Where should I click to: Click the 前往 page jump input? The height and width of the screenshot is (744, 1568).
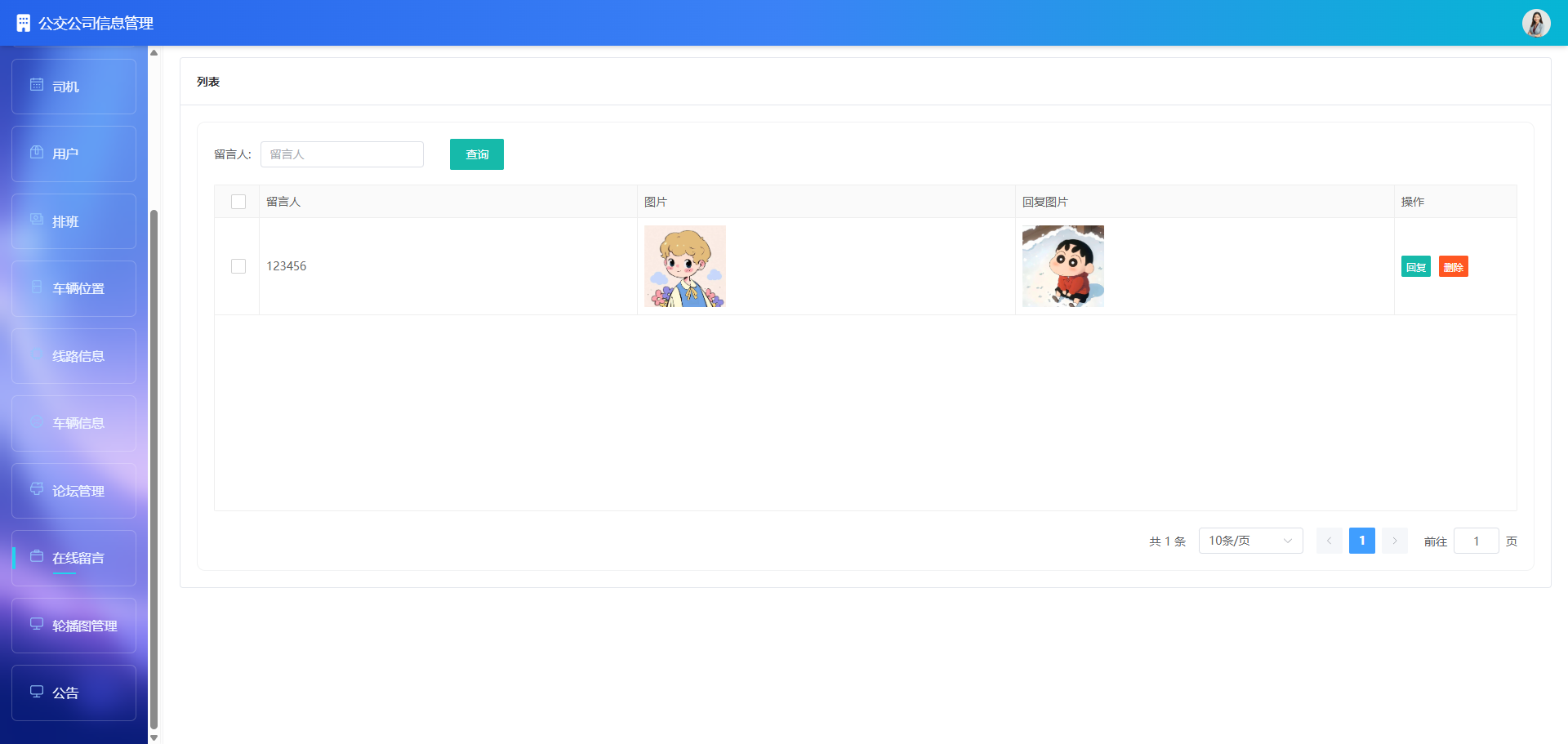pyautogui.click(x=1477, y=541)
